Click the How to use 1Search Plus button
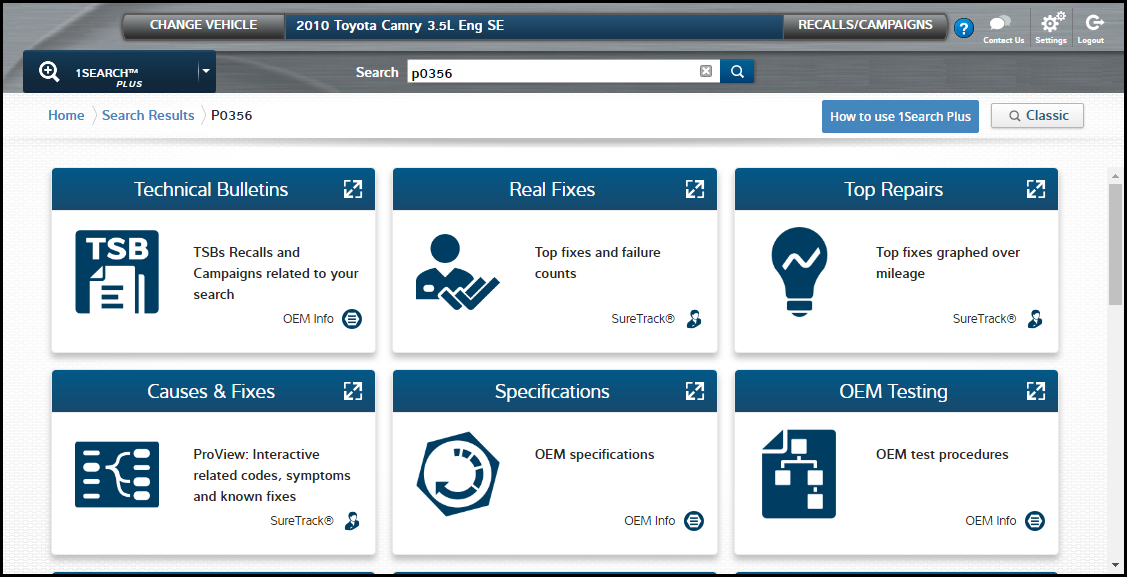This screenshot has width=1127, height=577. tap(900, 116)
